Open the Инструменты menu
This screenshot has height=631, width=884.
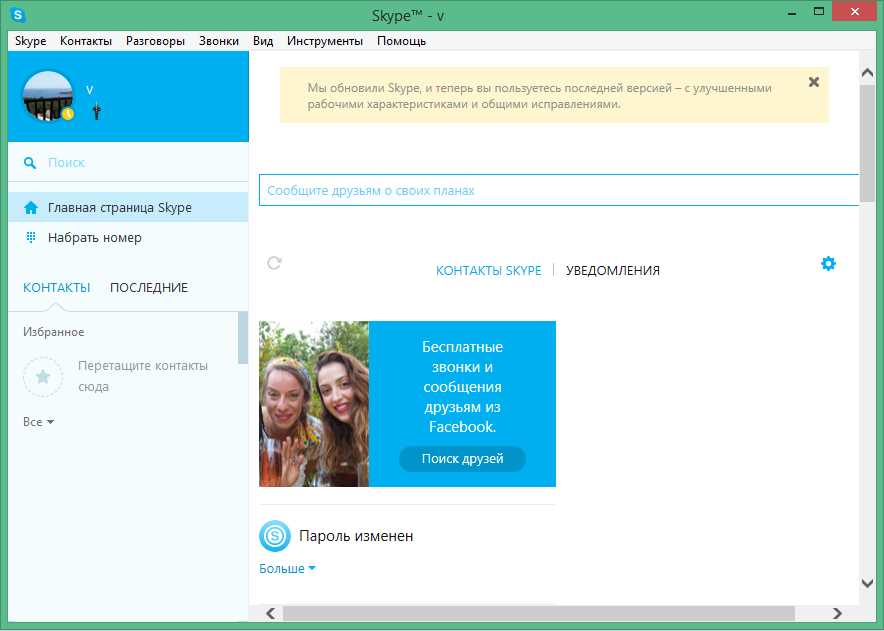(325, 41)
